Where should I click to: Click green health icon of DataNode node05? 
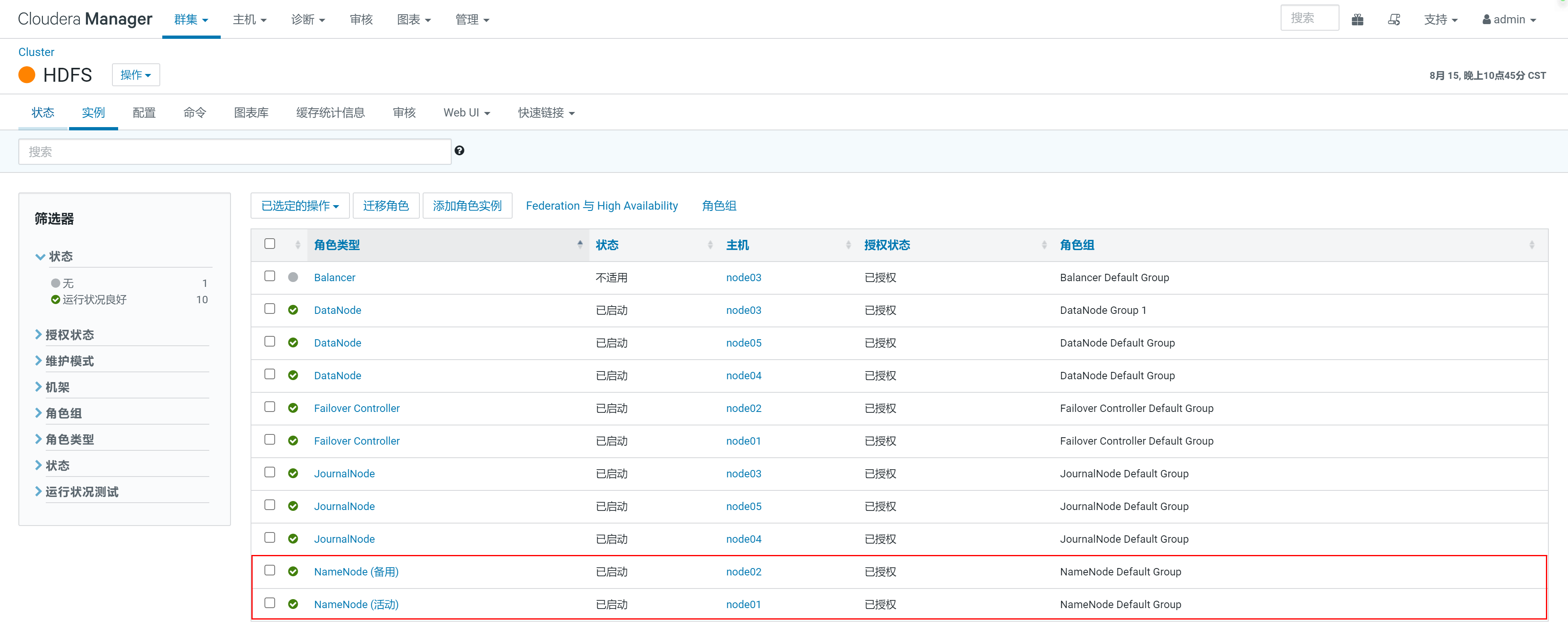pos(293,342)
